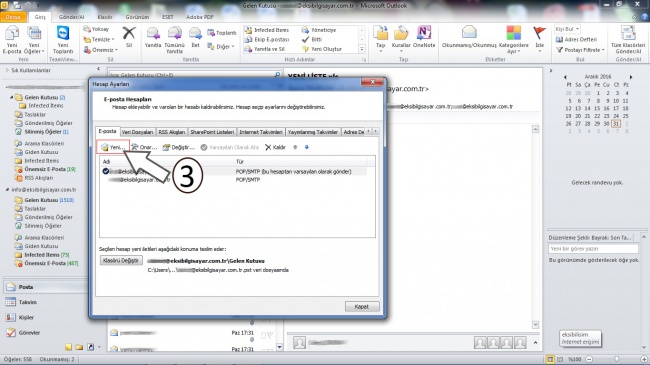
Task: Open Diğer dropdown in ribbon
Action: coord(221,46)
